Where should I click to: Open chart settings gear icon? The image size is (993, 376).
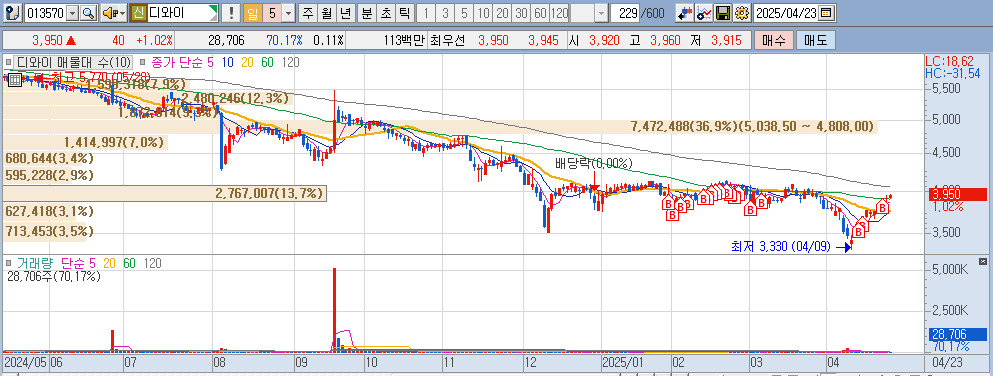pyautogui.click(x=742, y=13)
